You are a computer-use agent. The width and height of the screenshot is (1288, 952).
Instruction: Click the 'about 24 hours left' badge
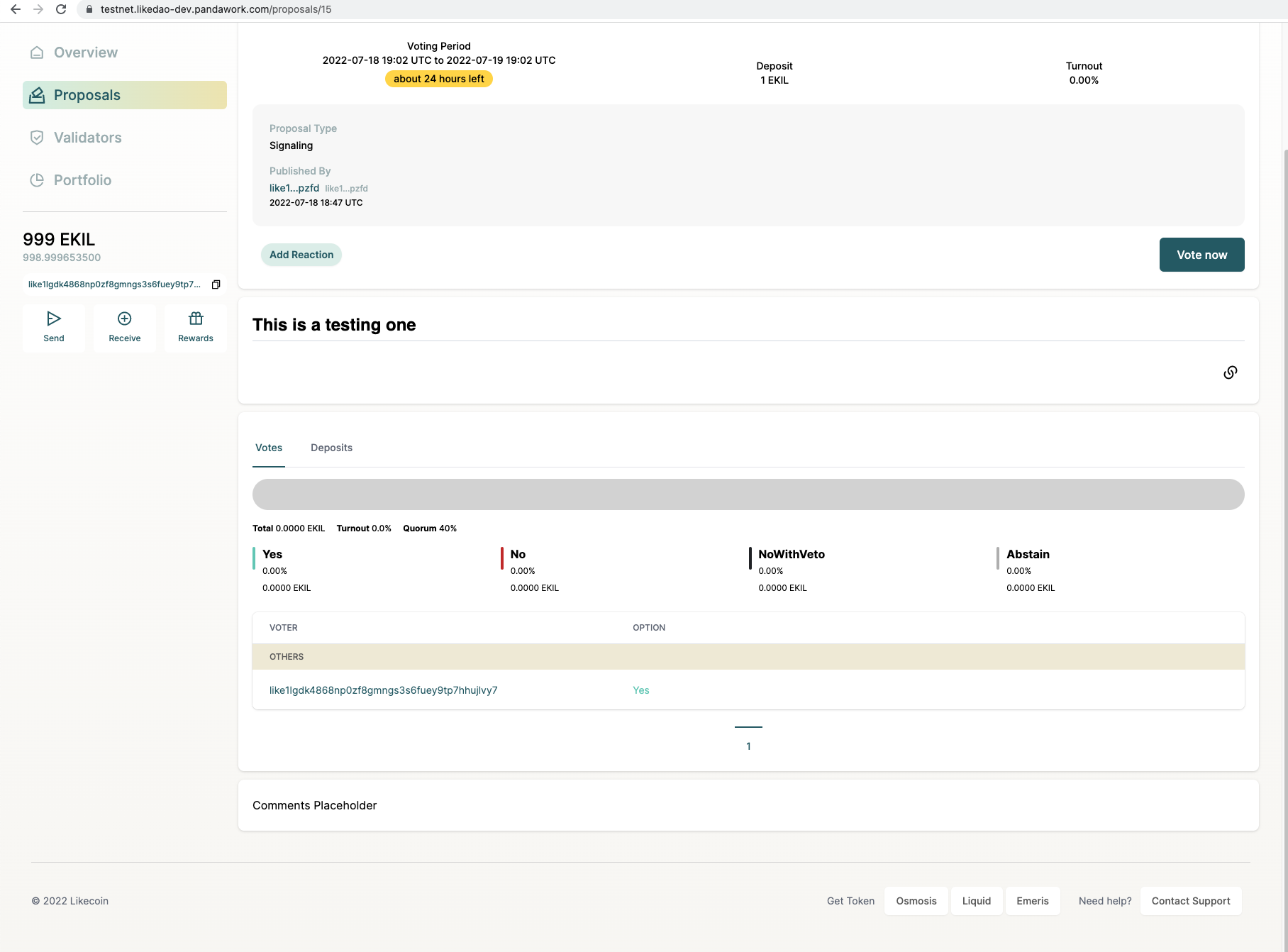click(x=439, y=79)
